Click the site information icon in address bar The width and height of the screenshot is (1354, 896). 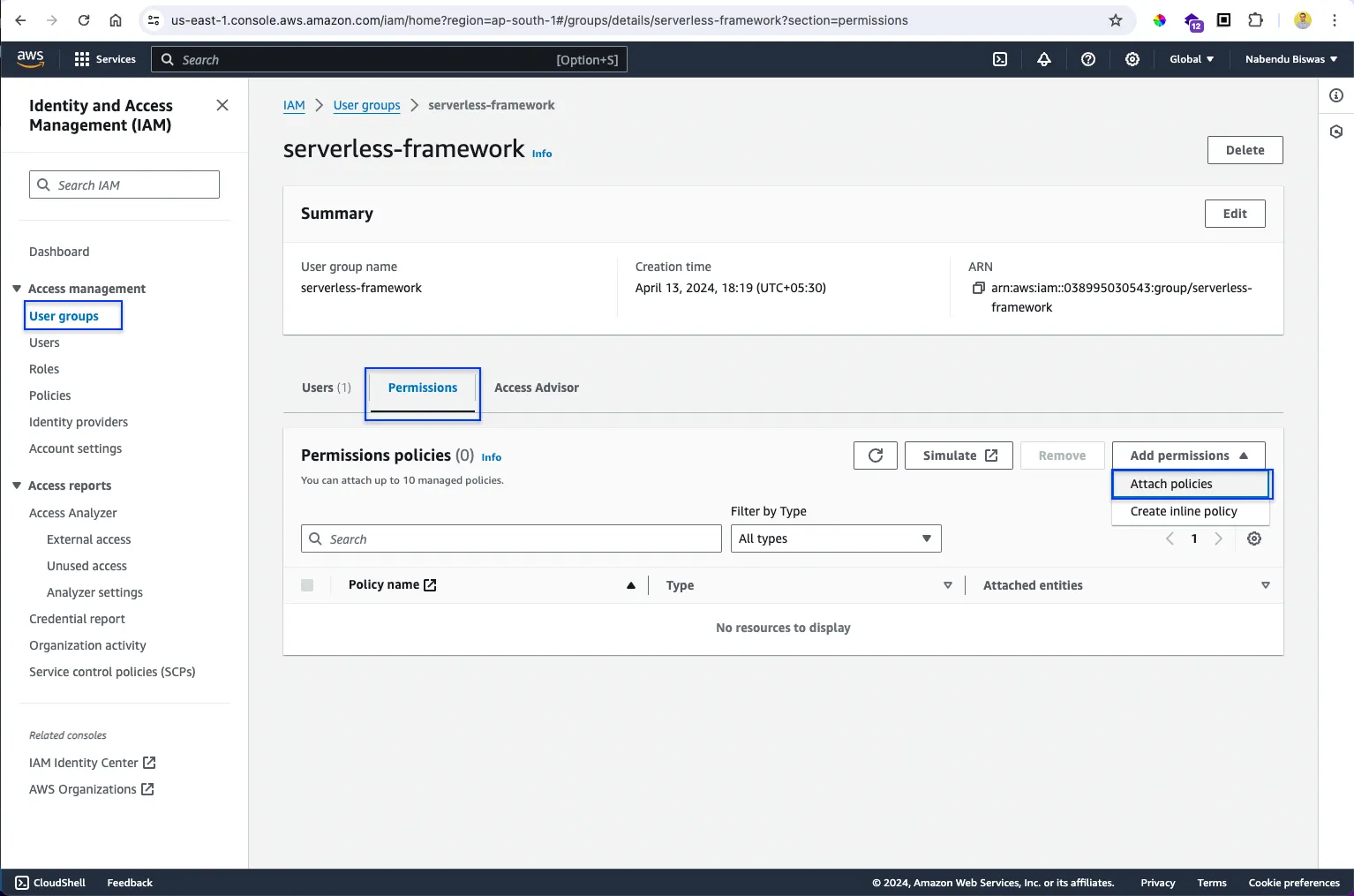coord(154,20)
